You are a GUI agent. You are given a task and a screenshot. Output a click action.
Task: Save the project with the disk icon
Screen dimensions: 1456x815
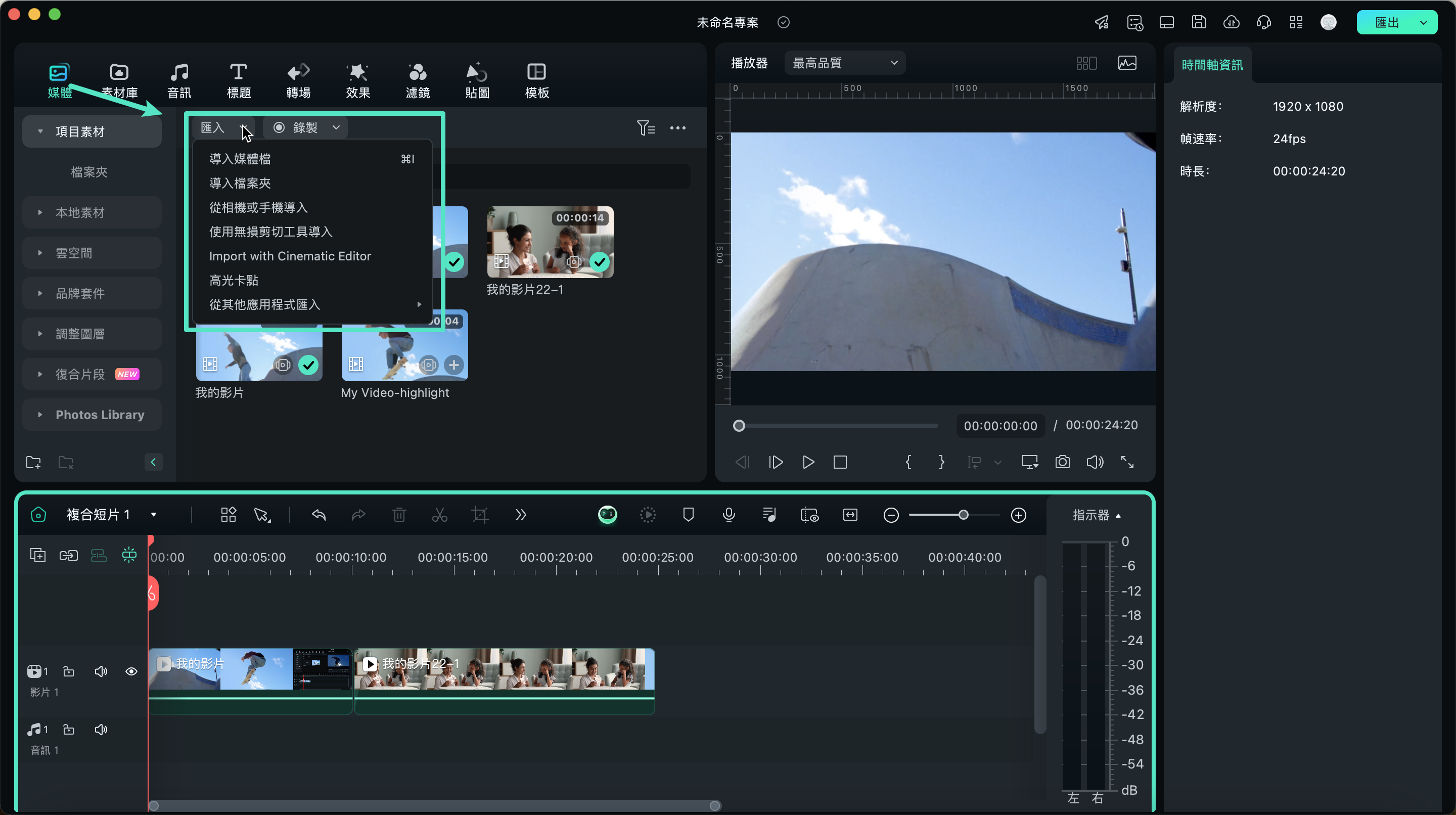pos(1199,22)
